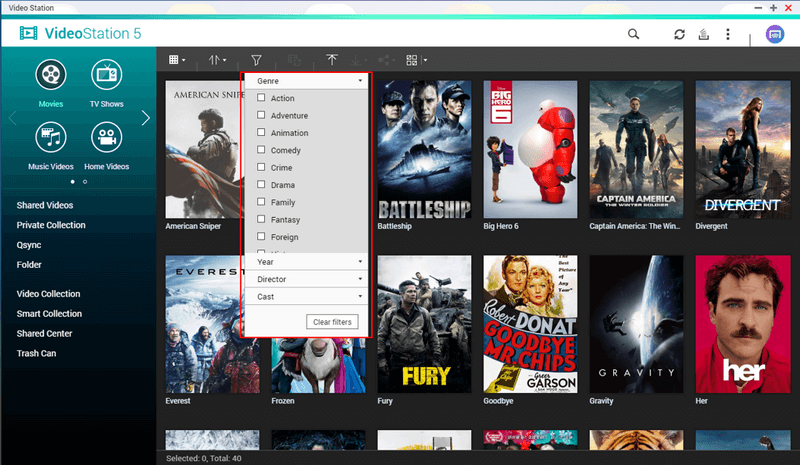Viewport: 800px width, 465px height.
Task: Check the Crime genre checkbox
Action: point(261,167)
